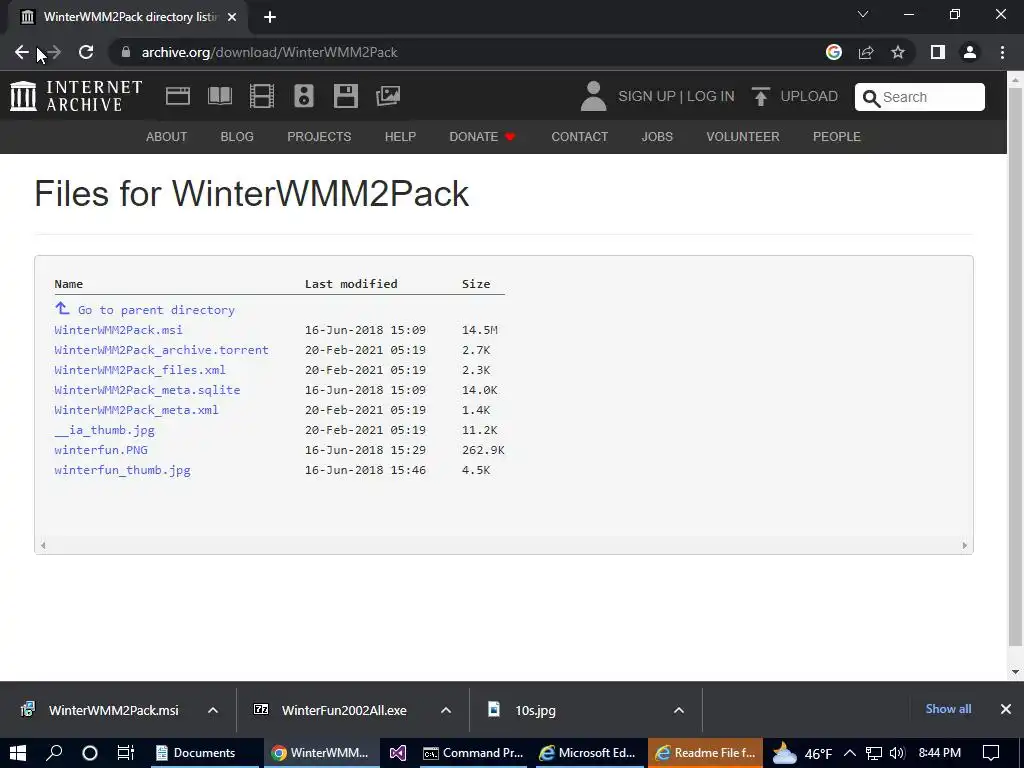Open tab search chevron in title bar

[863, 14]
